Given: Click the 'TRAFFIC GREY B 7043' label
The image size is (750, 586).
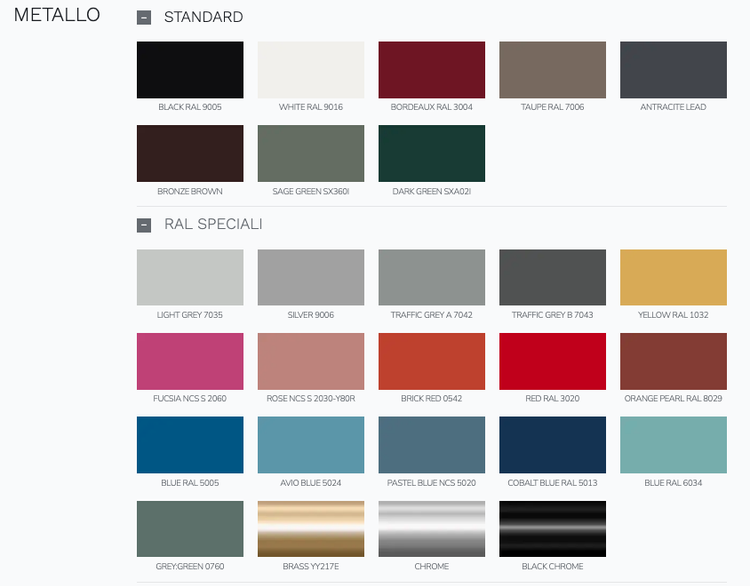Looking at the screenshot, I should (x=552, y=315).
